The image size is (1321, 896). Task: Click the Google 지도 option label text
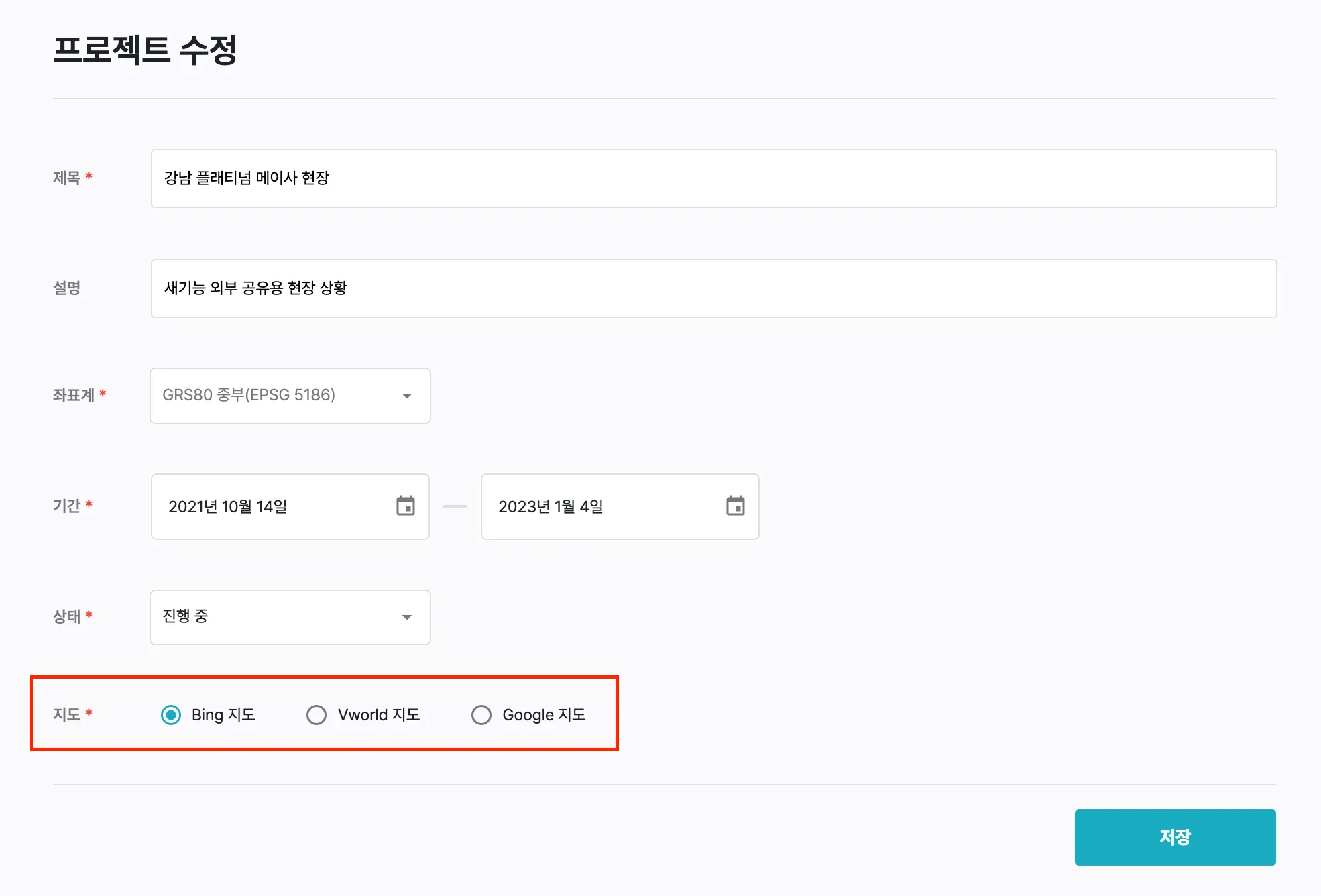544,715
